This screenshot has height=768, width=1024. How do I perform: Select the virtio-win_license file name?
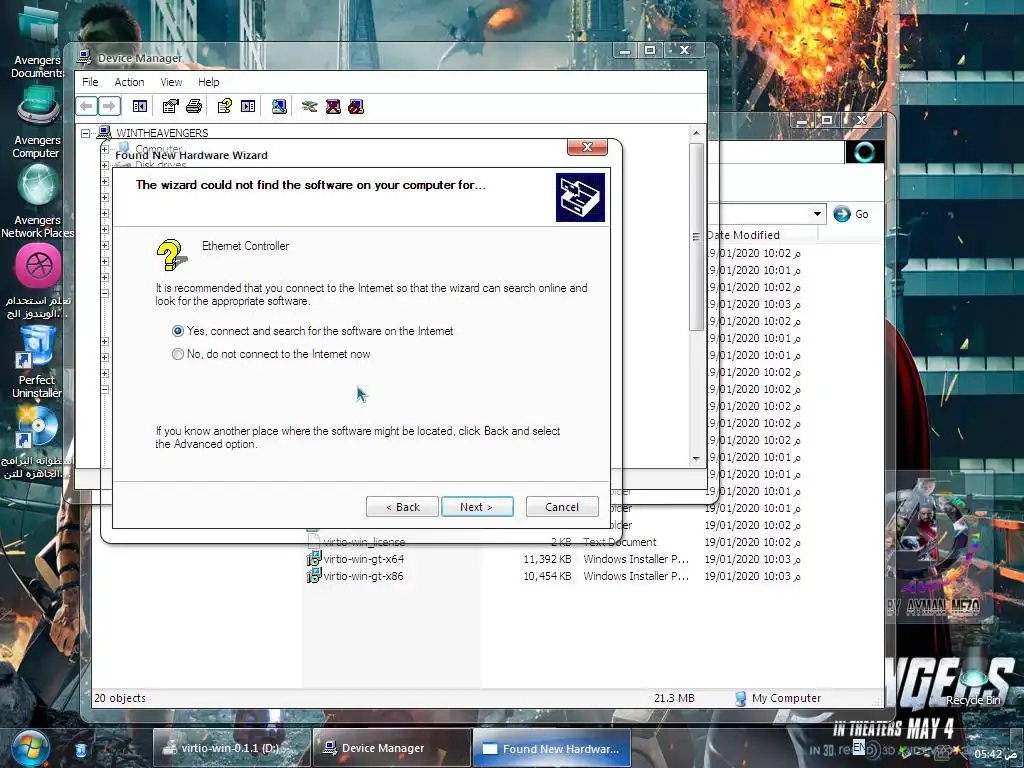(364, 542)
